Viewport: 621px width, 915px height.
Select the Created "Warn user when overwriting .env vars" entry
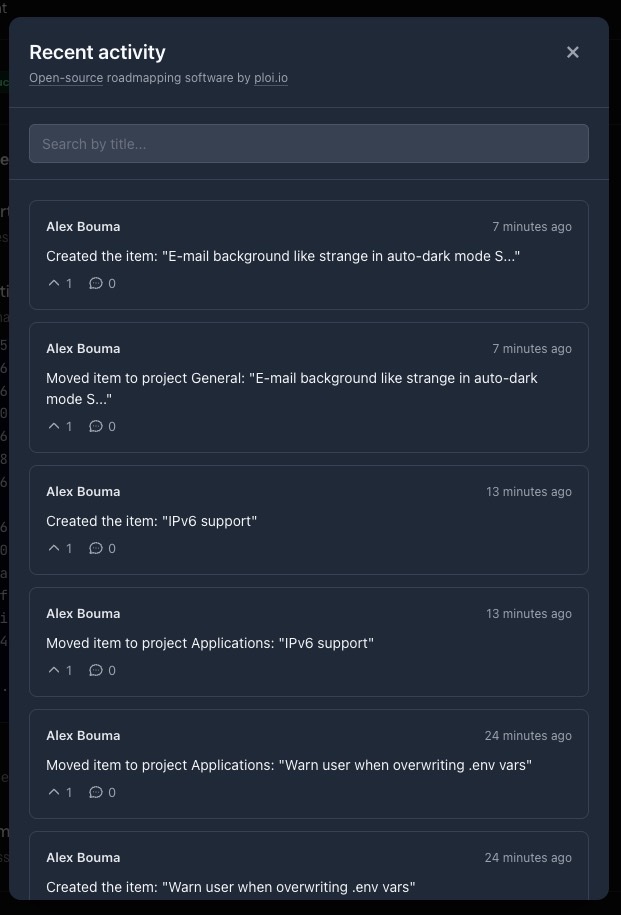click(x=230, y=886)
